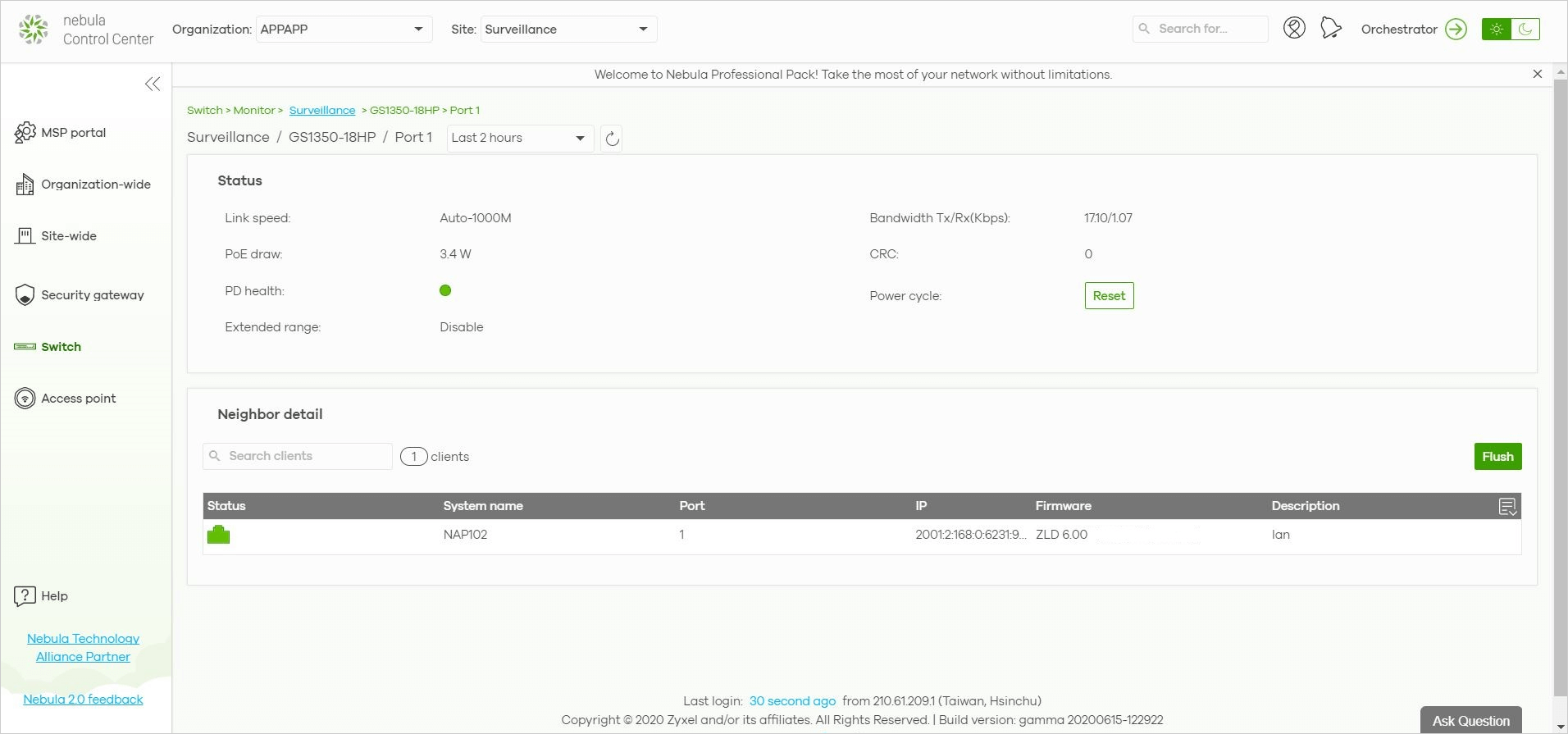Click the Extended range Disable value

[x=462, y=327]
